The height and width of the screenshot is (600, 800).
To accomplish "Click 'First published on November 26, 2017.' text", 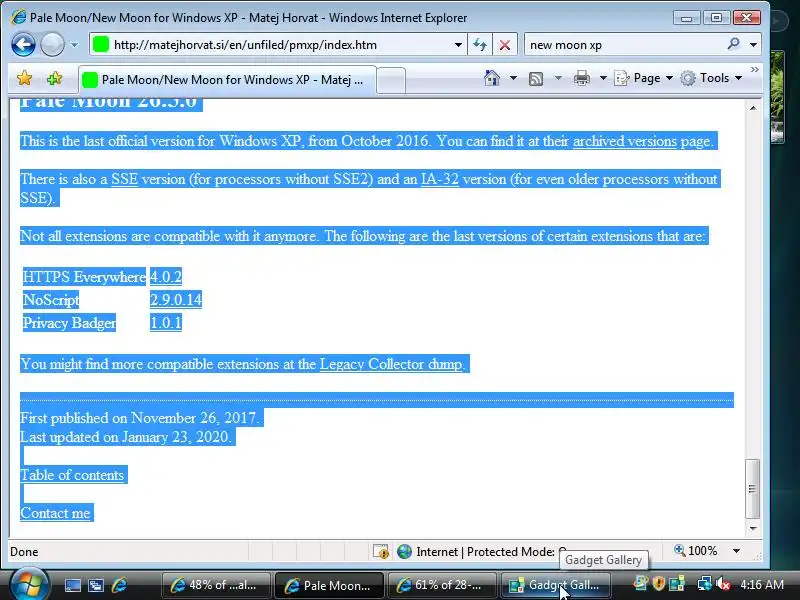I will tap(140, 418).
